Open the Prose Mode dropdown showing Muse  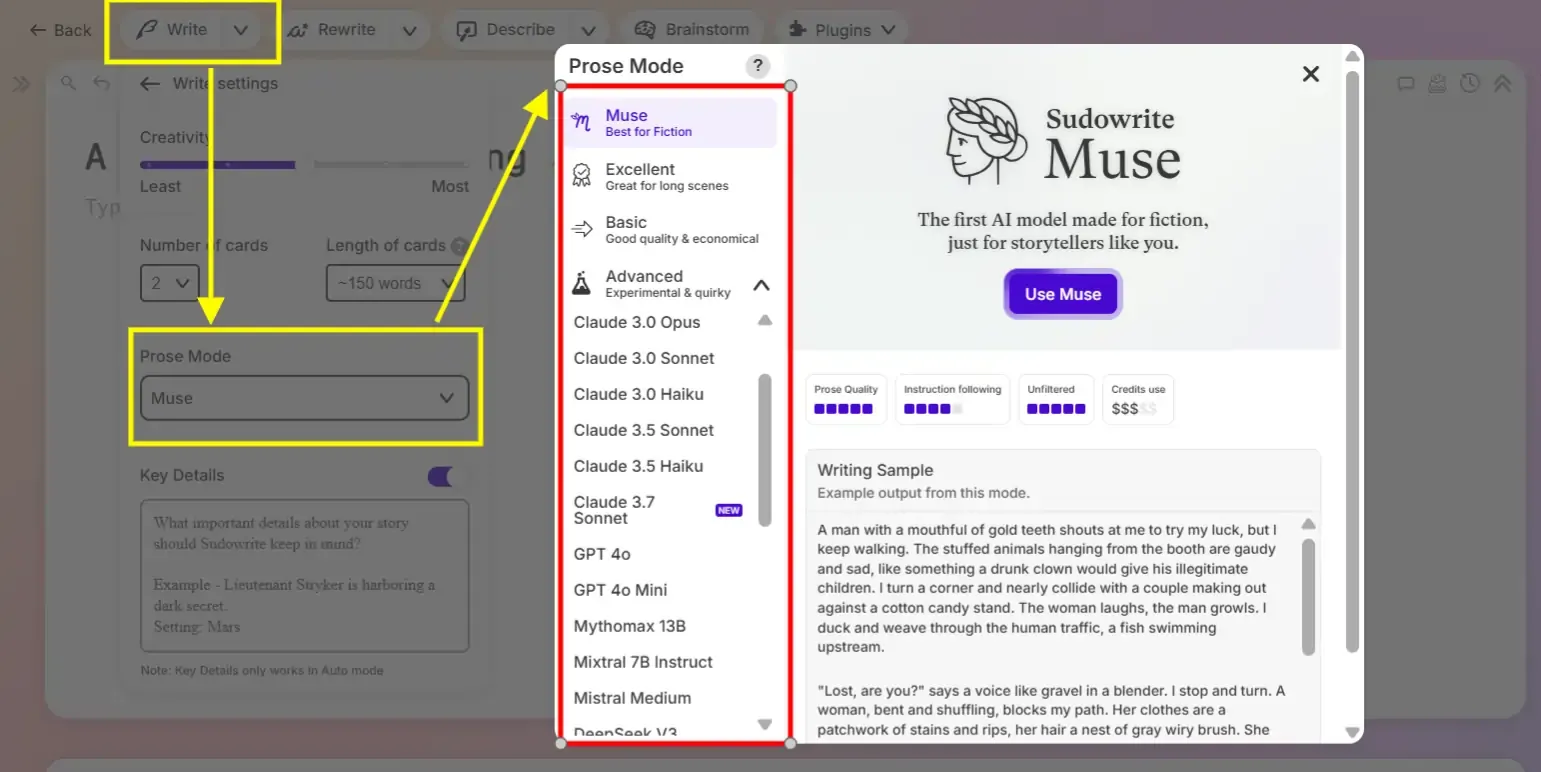[x=304, y=398]
